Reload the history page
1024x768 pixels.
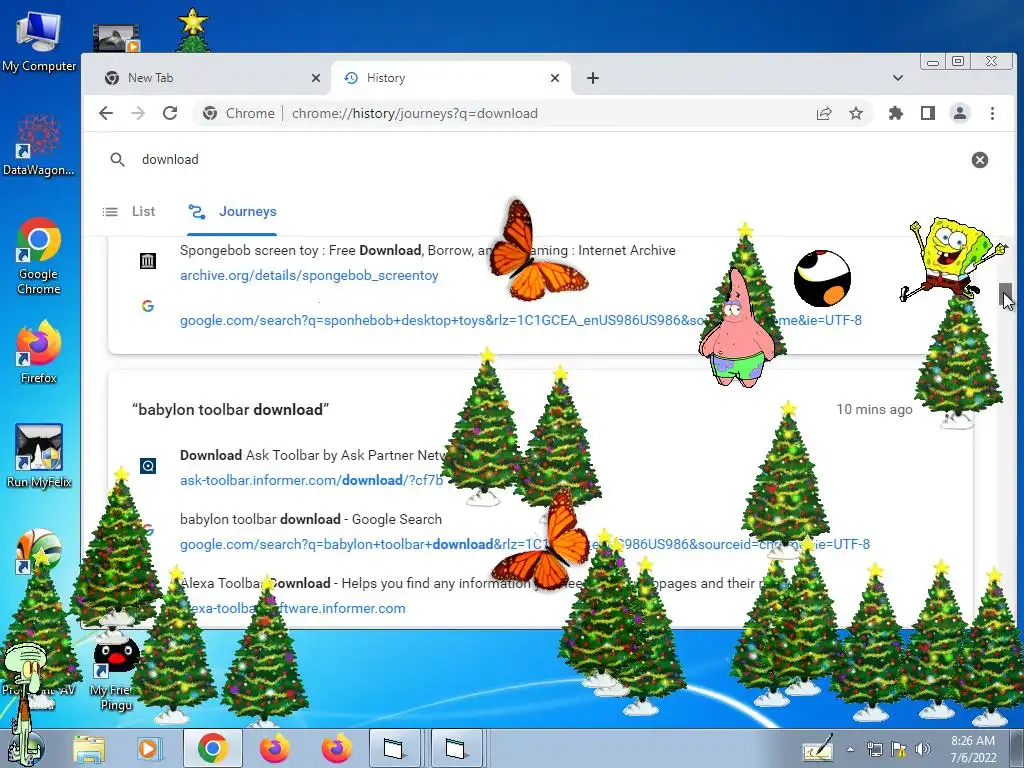pos(170,113)
